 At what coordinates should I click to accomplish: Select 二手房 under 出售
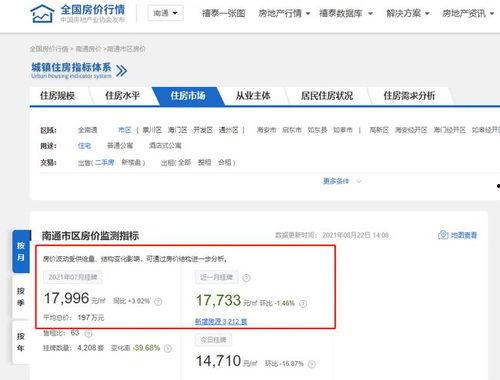coord(104,162)
